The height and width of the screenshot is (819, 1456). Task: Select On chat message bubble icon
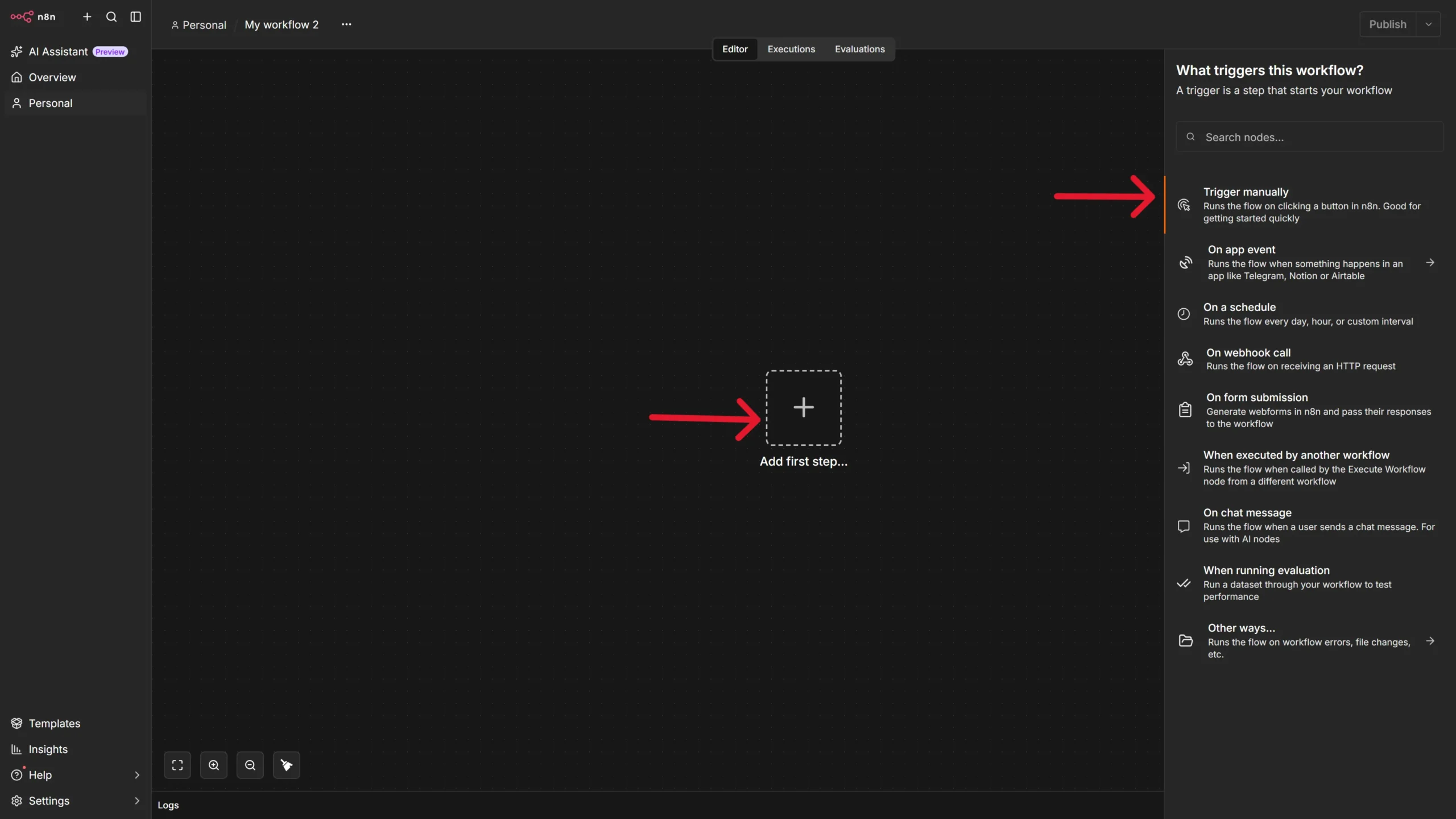[1184, 526]
